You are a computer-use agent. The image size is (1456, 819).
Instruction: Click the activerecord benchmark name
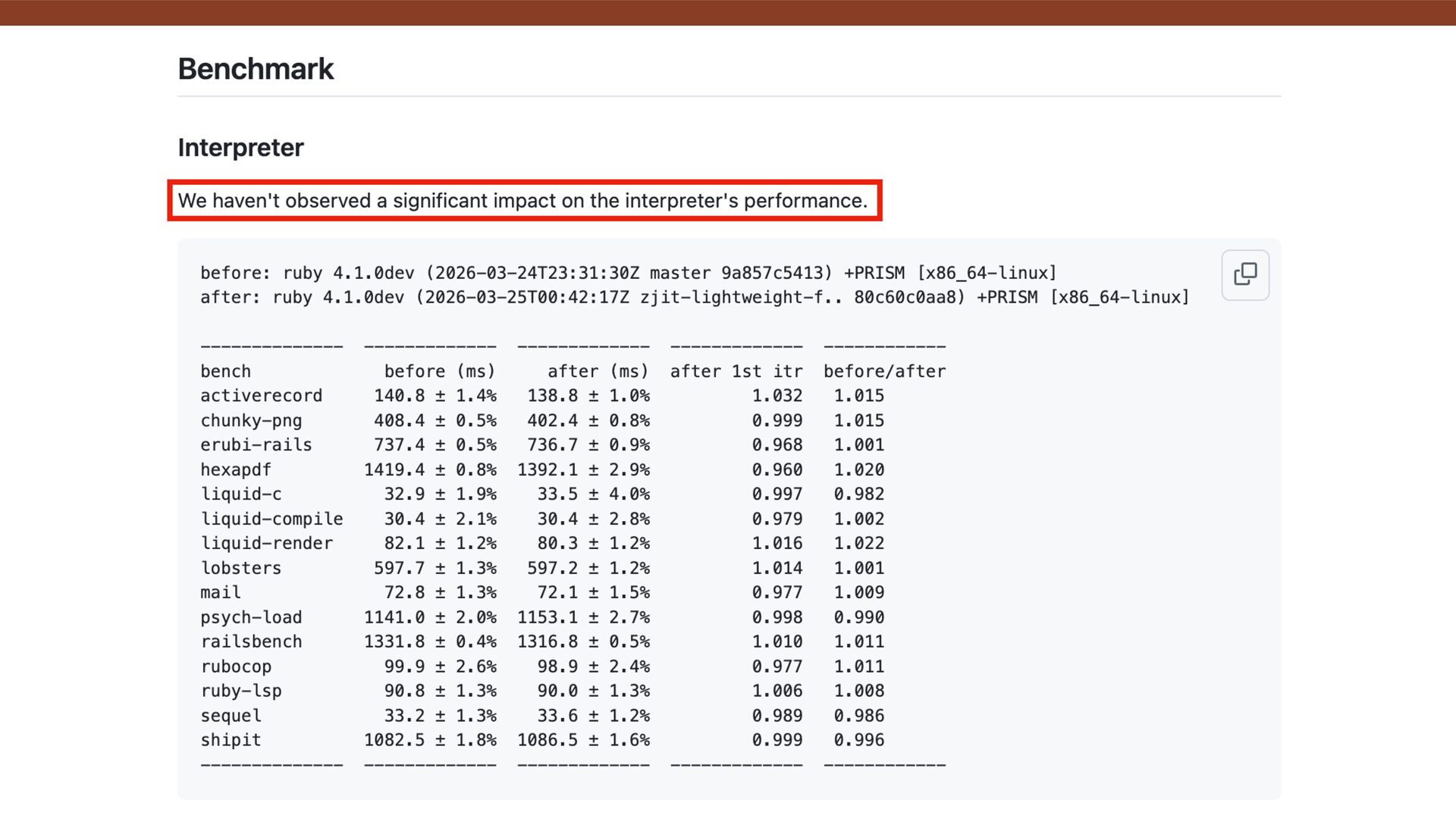coord(261,396)
